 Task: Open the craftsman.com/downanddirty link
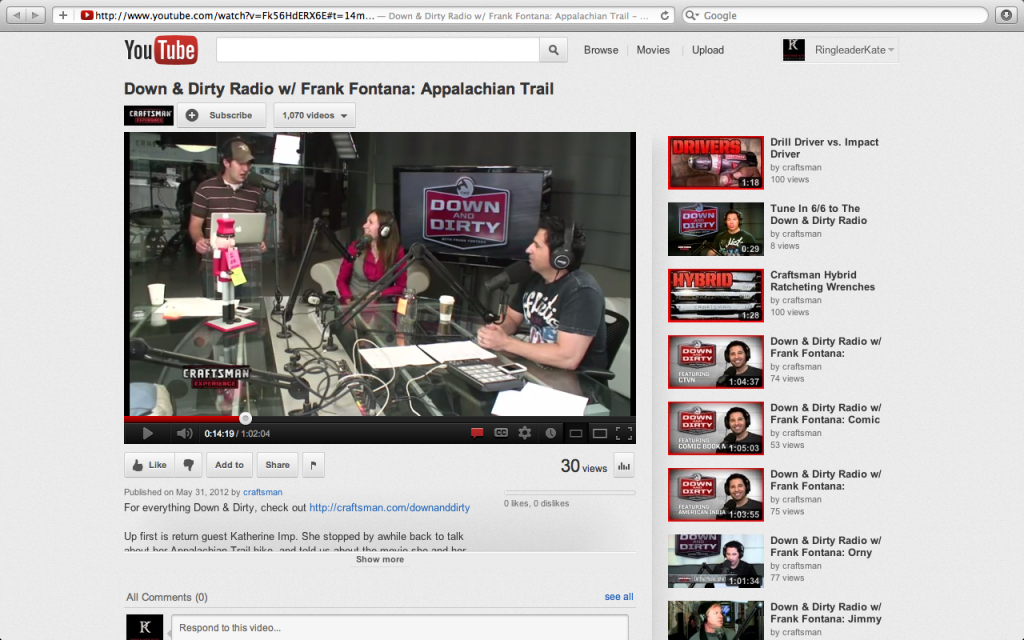[x=389, y=507]
